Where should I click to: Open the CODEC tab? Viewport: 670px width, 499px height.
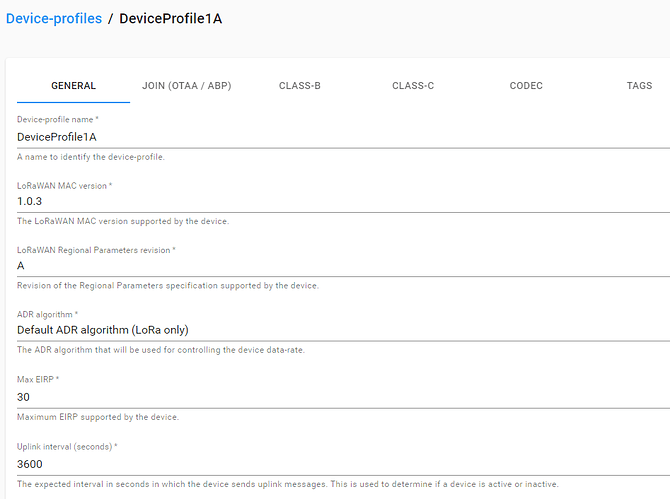tap(526, 85)
